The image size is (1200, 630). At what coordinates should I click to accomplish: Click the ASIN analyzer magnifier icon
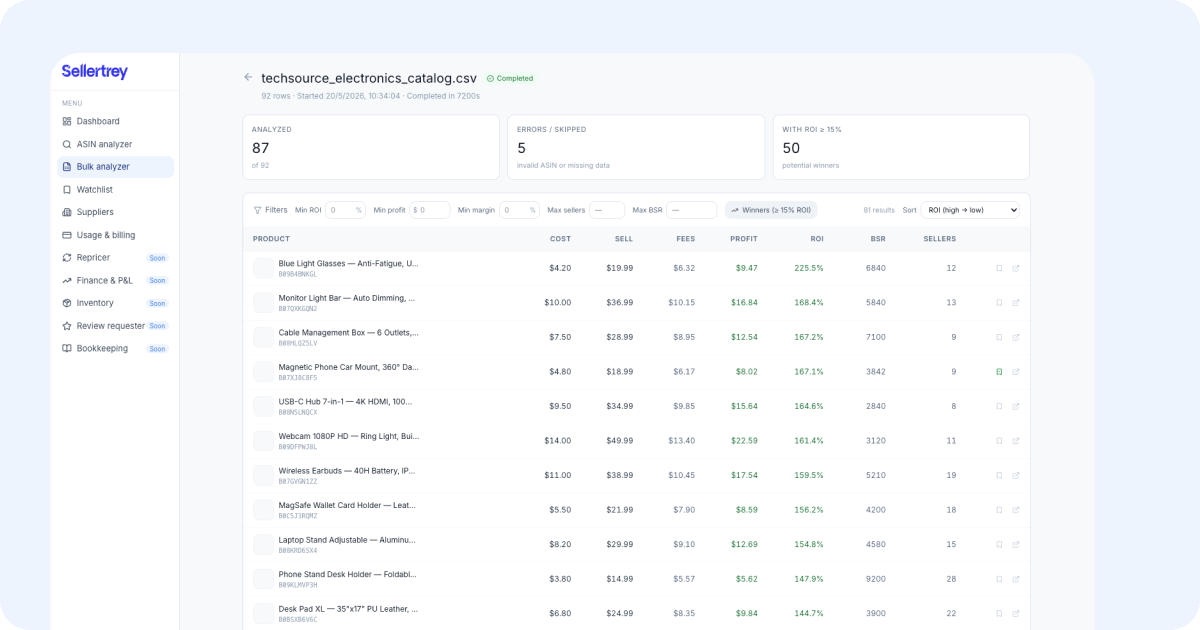pos(67,144)
